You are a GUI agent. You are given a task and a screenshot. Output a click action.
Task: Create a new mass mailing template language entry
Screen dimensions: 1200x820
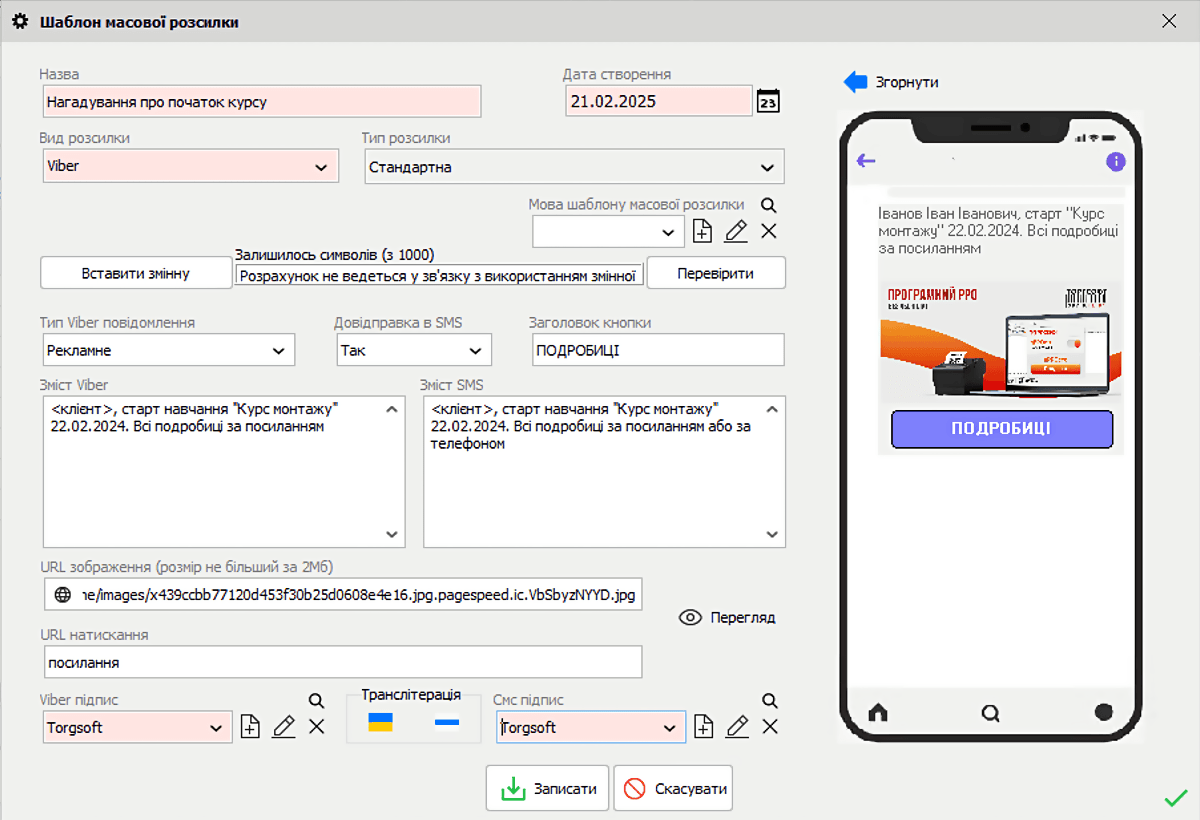click(702, 231)
